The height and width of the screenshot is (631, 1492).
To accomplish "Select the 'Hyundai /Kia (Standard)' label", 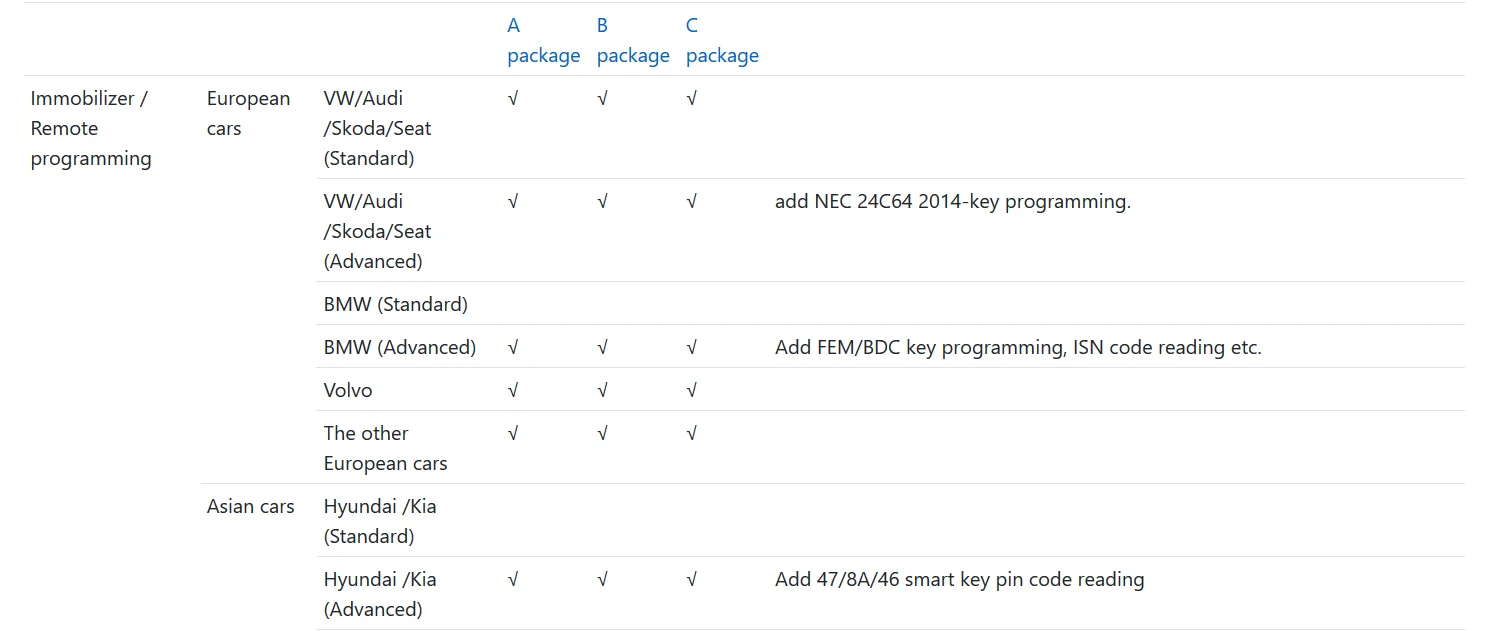I will (380, 521).
